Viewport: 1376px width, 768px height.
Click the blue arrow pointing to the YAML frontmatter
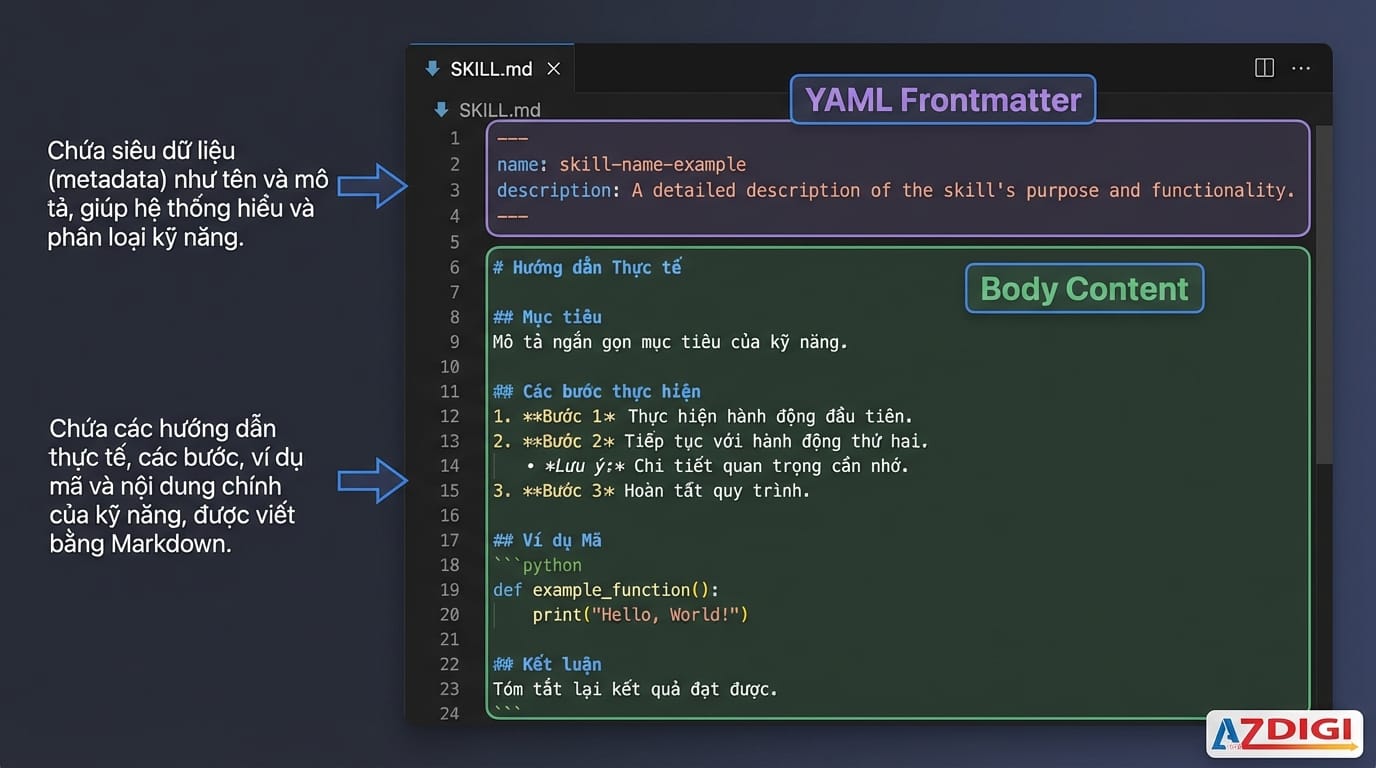(372, 187)
